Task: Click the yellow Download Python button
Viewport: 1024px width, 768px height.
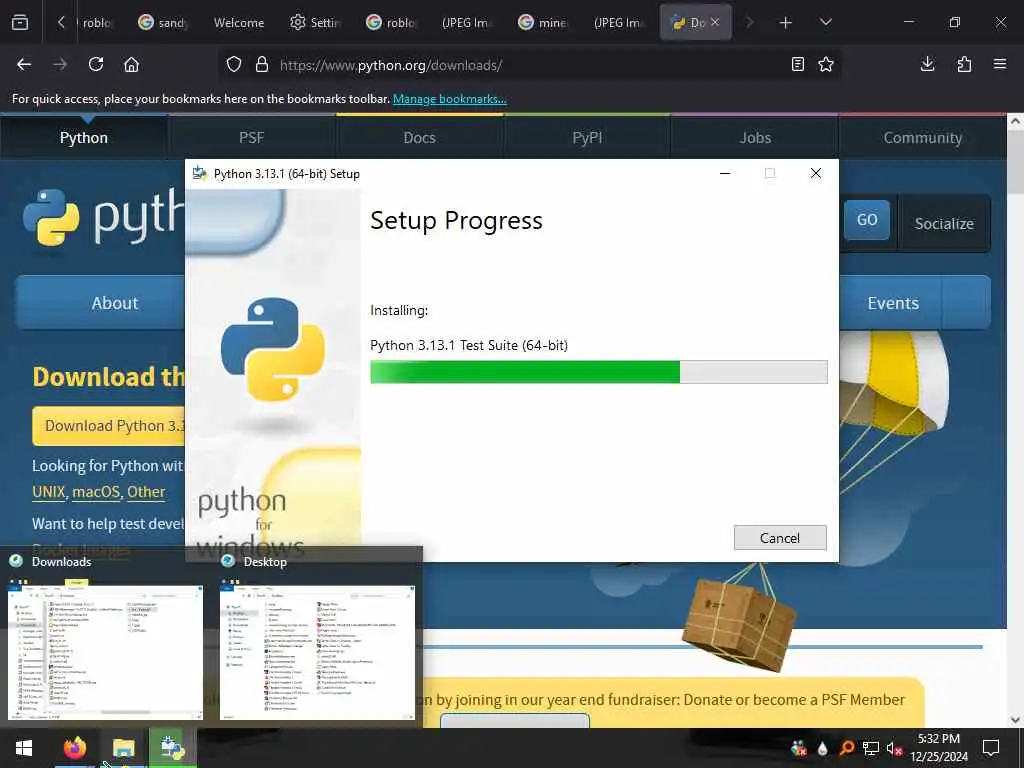Action: [x=109, y=426]
